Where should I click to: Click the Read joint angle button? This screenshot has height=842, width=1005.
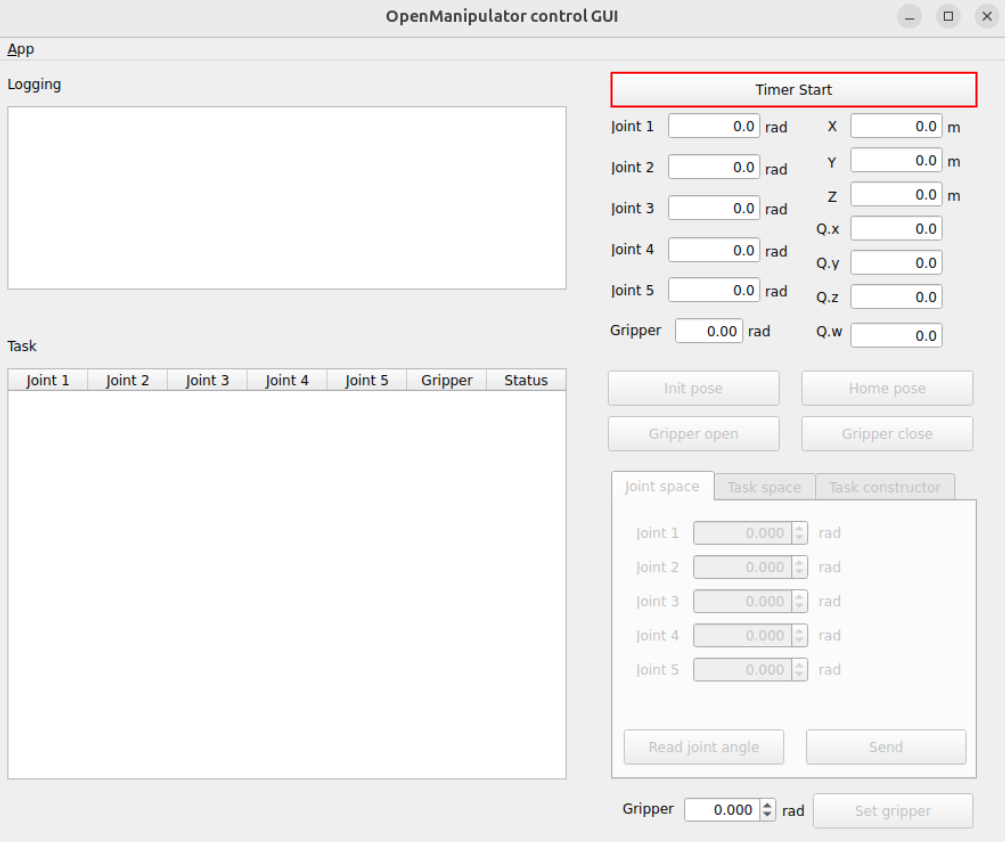pyautogui.click(x=703, y=747)
